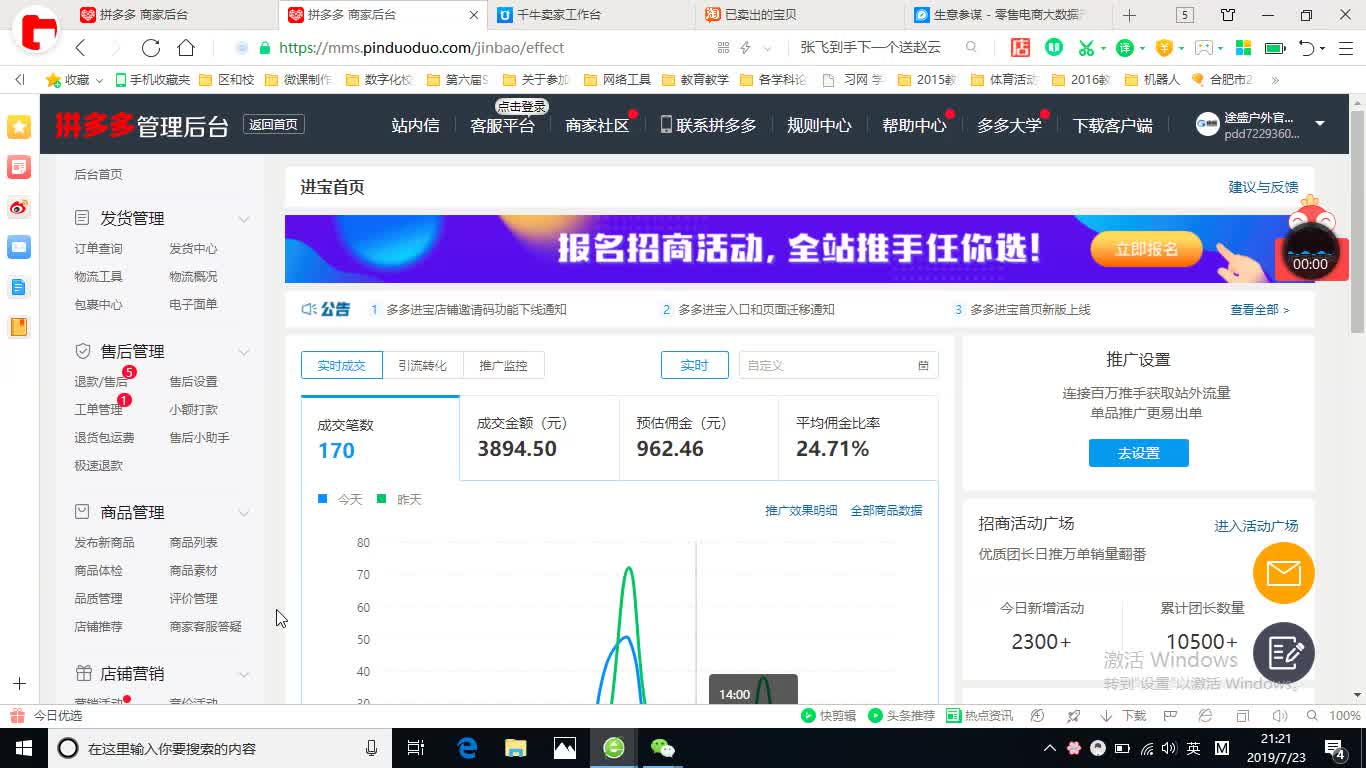1366x768 pixels.
Task: Click the colorful grid apps icon
Action: (1244, 47)
